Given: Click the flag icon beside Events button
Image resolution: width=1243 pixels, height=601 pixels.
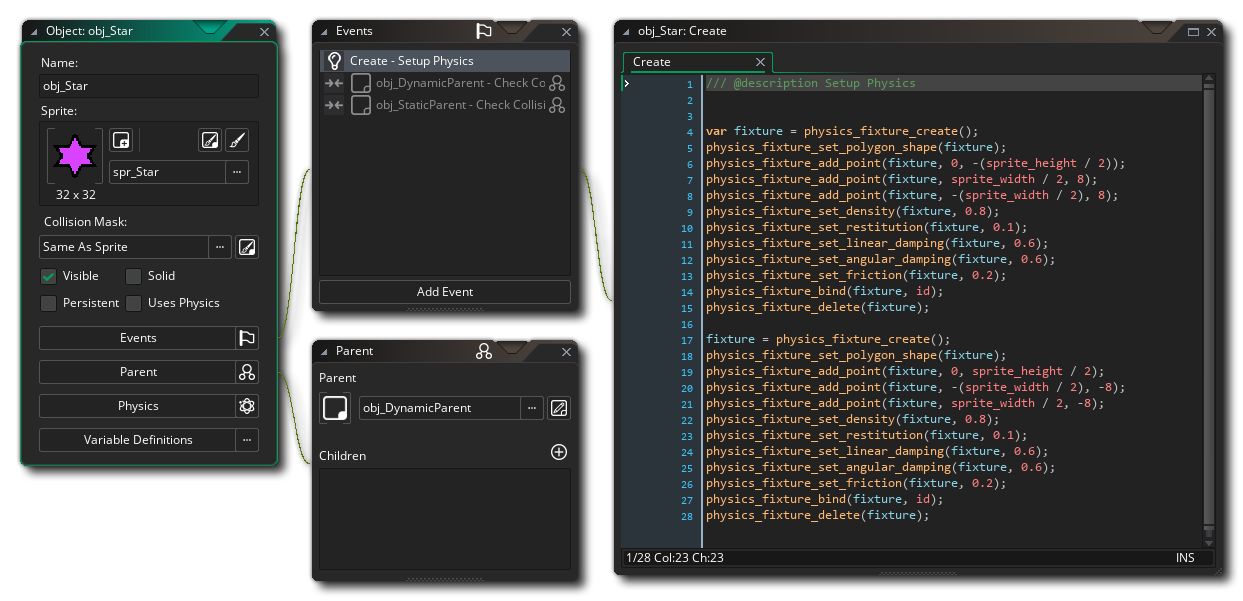Looking at the screenshot, I should (247, 338).
